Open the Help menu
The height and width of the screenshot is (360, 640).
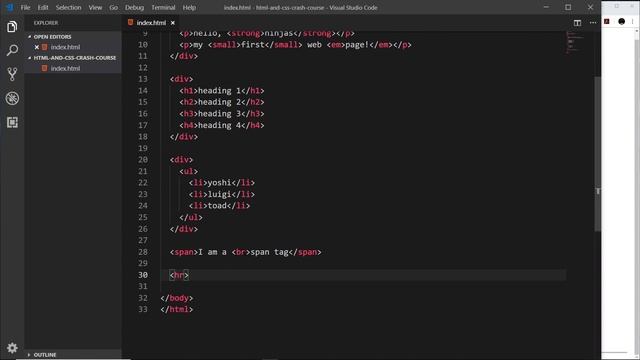coord(189,7)
